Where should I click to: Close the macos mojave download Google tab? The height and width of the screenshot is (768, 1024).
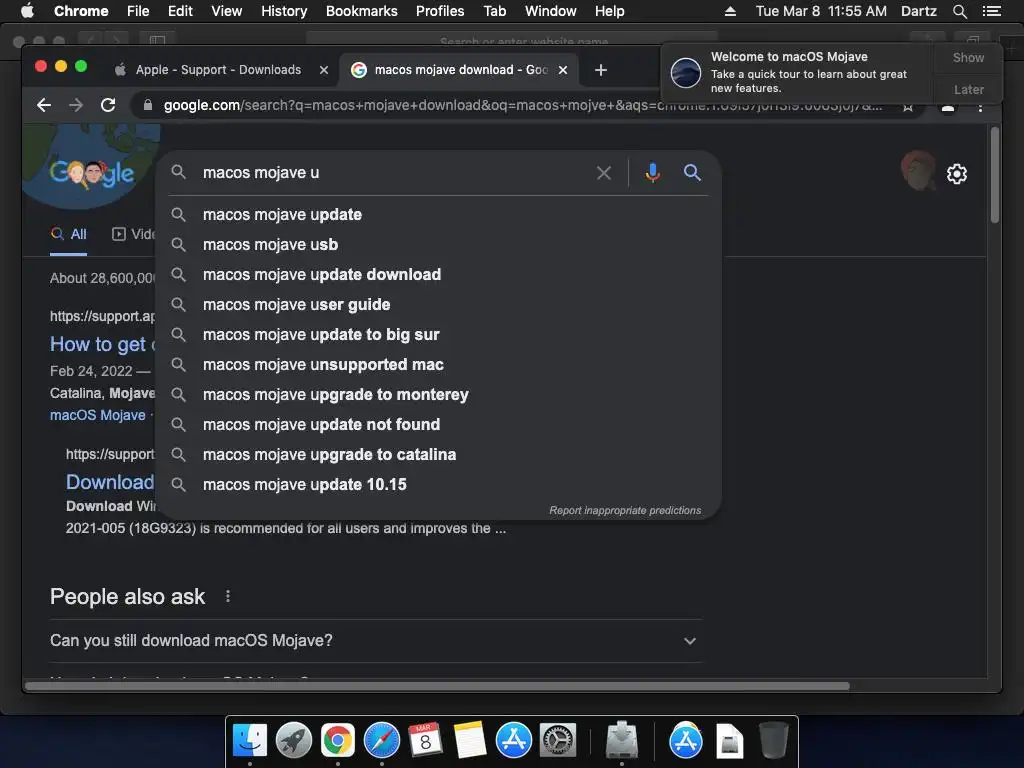coord(563,70)
